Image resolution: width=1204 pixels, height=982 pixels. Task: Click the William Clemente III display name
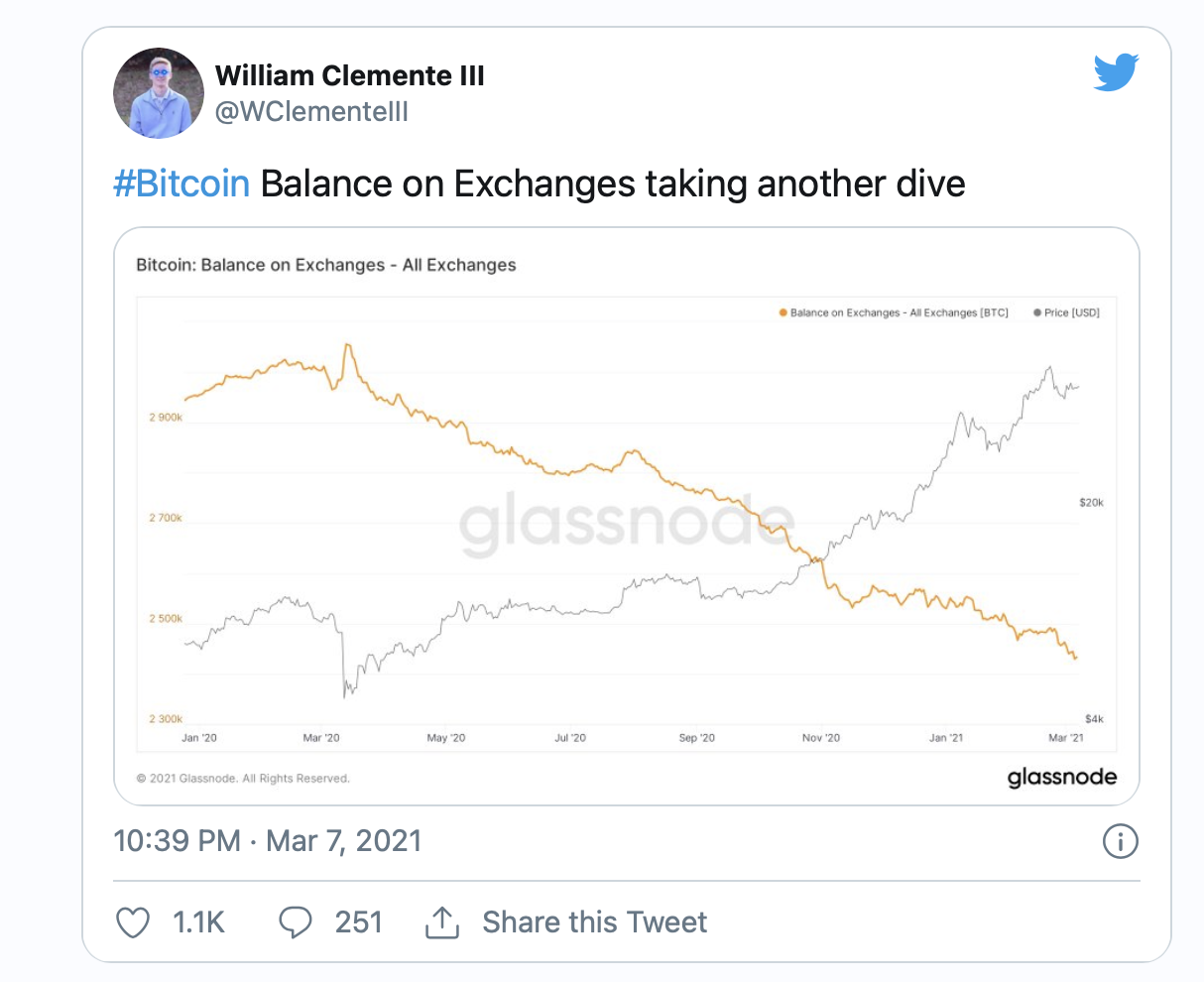pyautogui.click(x=349, y=75)
